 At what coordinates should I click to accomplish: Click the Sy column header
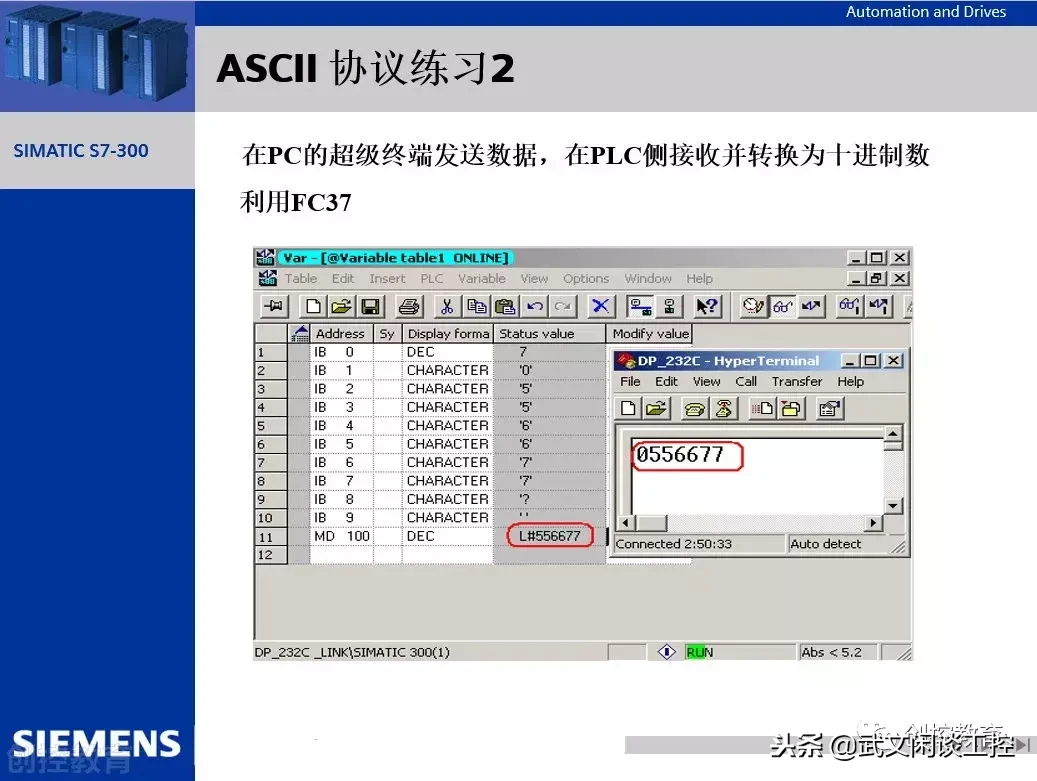388,333
